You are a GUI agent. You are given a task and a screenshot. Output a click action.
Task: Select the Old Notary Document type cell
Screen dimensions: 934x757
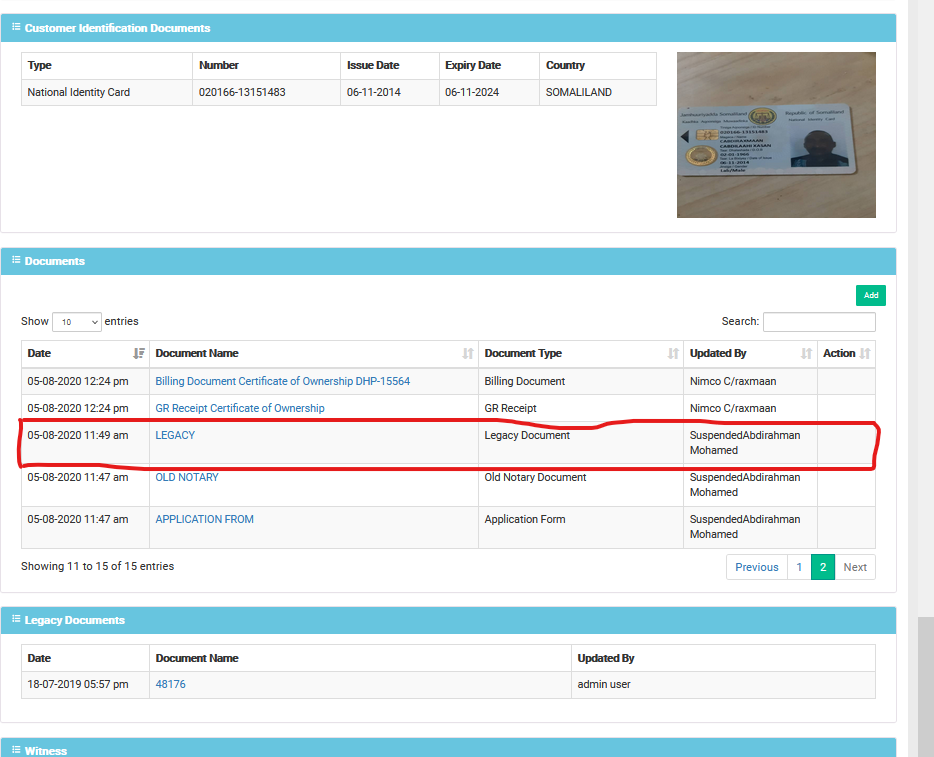point(581,485)
